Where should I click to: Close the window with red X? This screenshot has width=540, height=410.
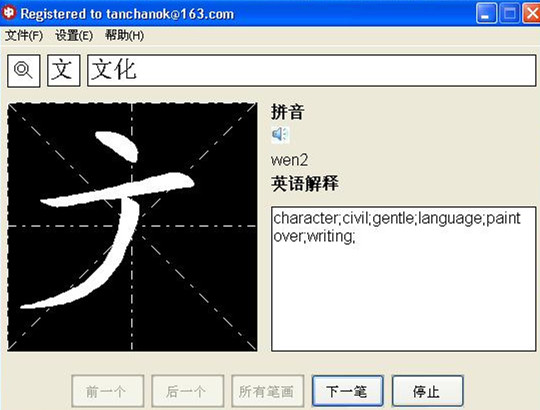point(531,13)
